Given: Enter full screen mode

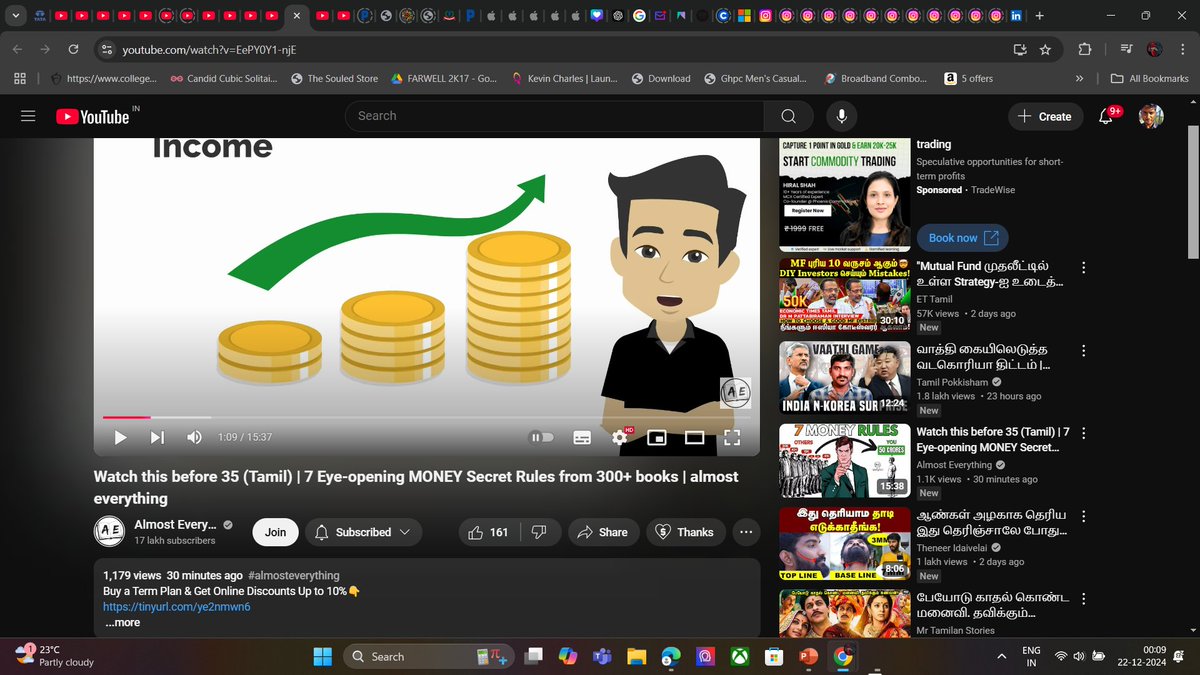Looking at the screenshot, I should click(x=731, y=437).
